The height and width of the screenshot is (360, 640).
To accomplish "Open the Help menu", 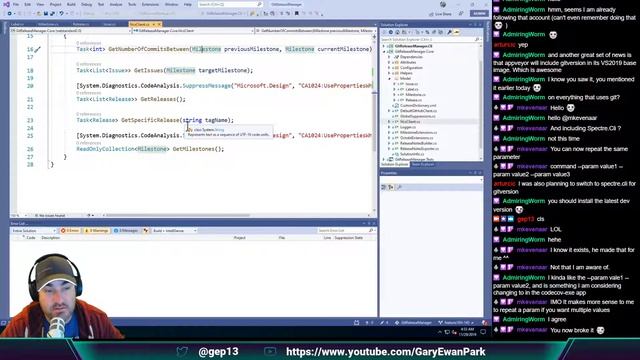I will 187,4.
